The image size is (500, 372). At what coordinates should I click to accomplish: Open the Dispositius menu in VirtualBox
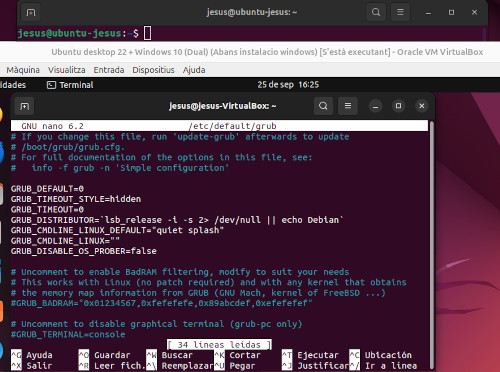(x=153, y=70)
